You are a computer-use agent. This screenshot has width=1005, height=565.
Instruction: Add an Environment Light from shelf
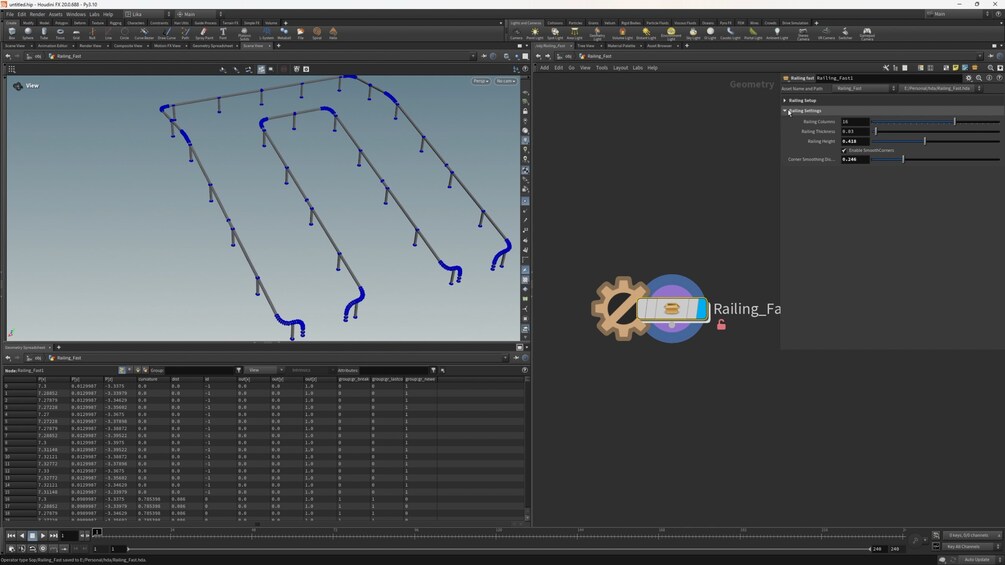tap(671, 34)
